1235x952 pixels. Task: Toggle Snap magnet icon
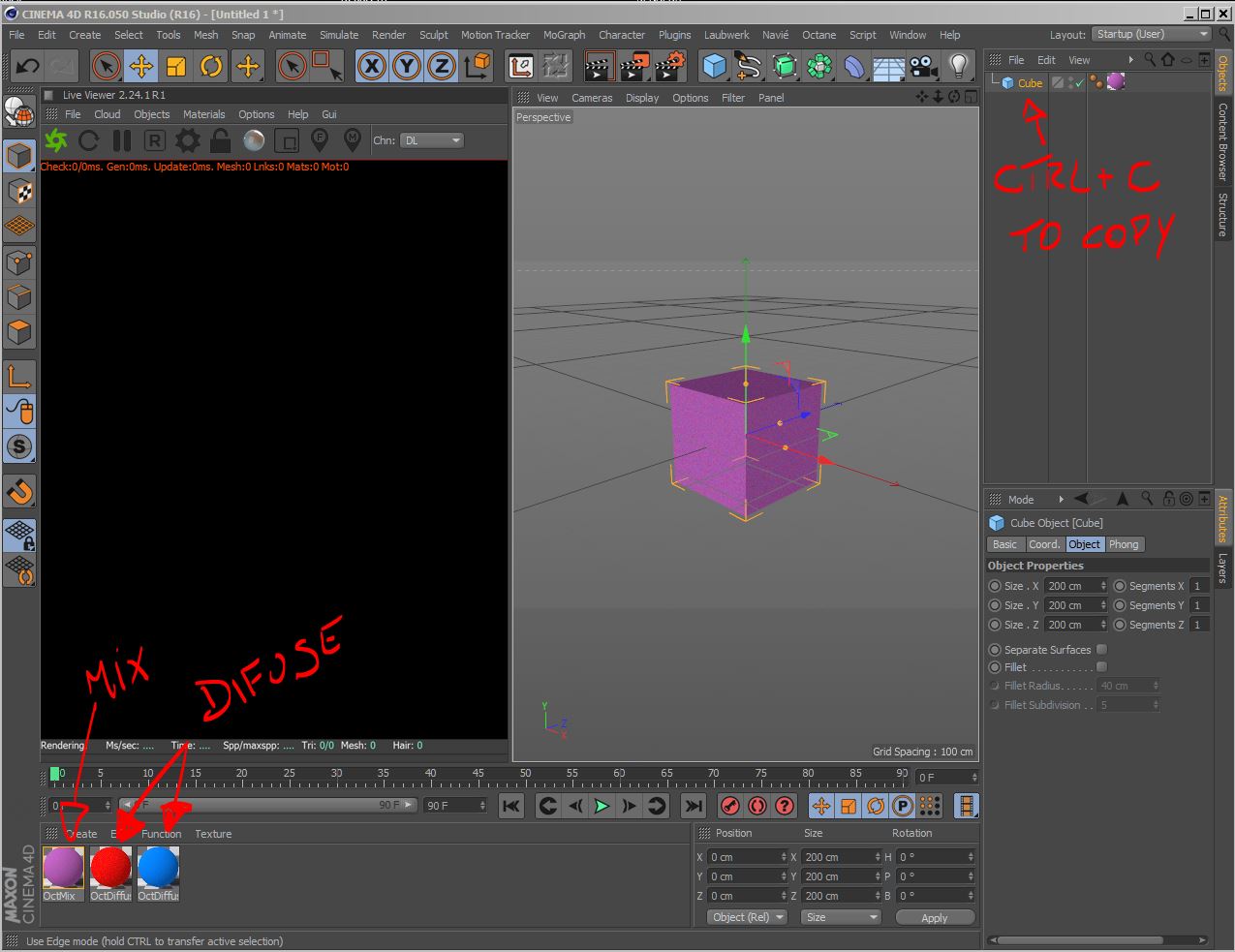(20, 491)
